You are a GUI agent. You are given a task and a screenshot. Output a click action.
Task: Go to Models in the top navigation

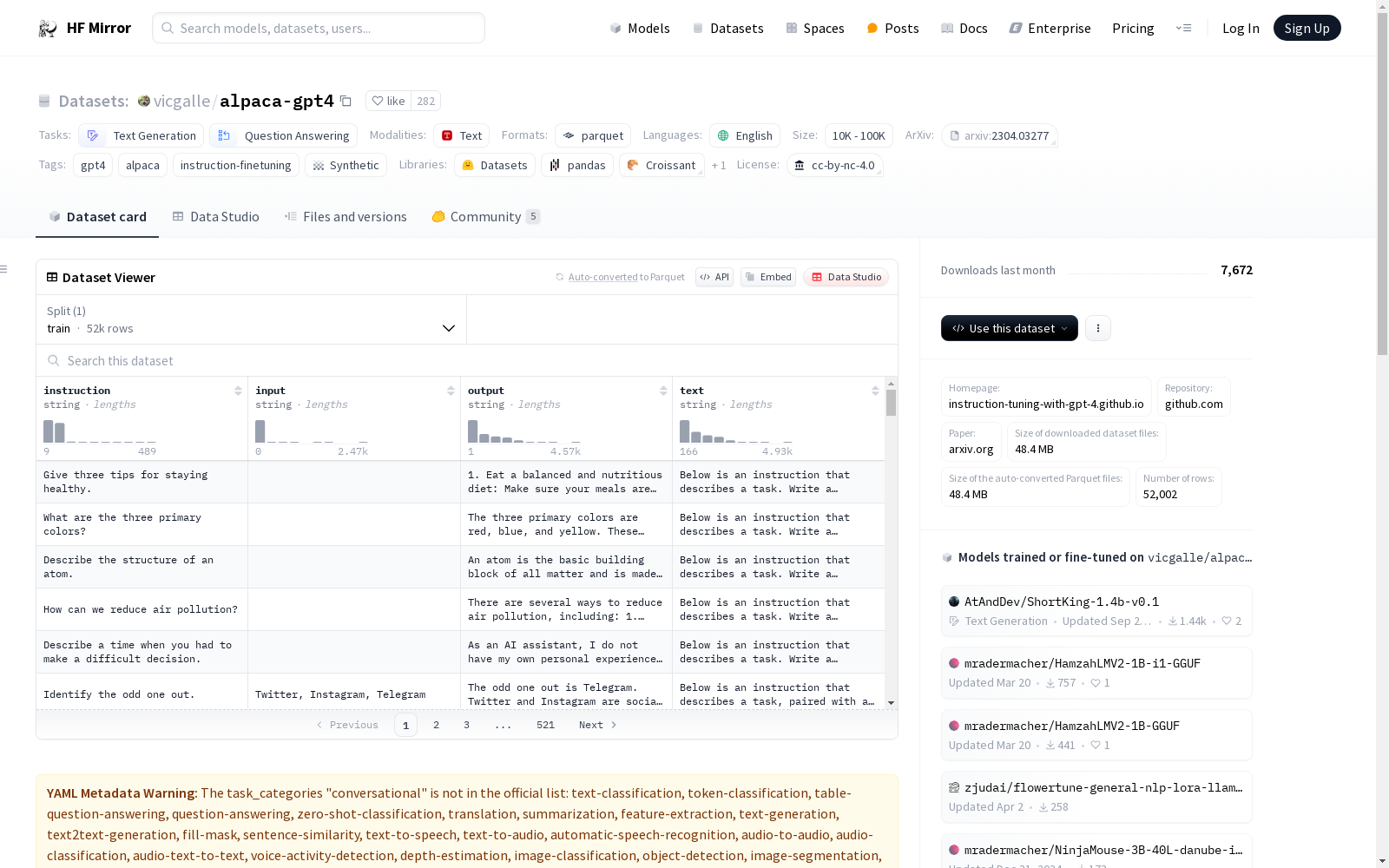coord(640,28)
